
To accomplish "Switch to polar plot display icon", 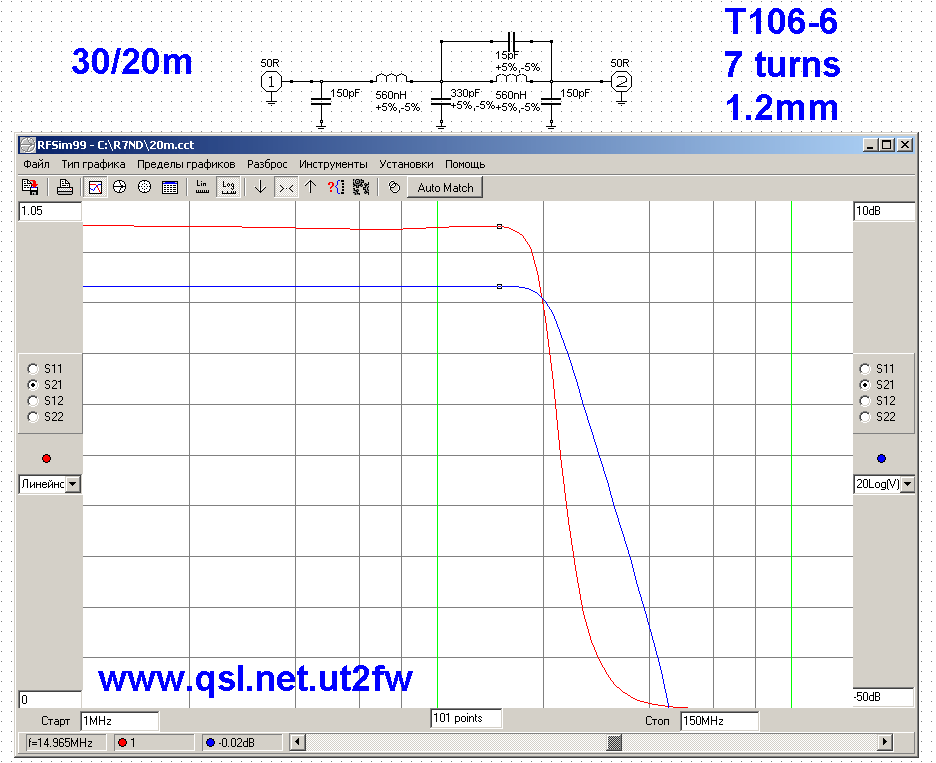I will click(144, 187).
